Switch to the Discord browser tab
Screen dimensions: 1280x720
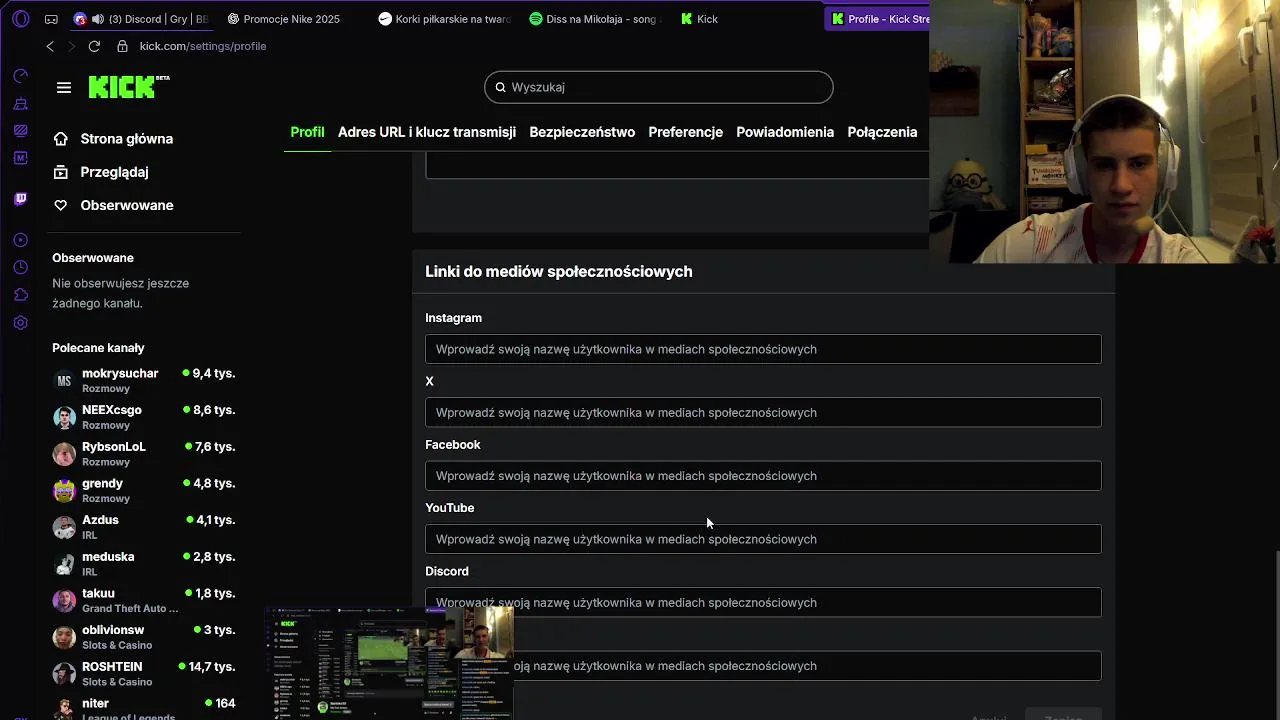[x=142, y=19]
